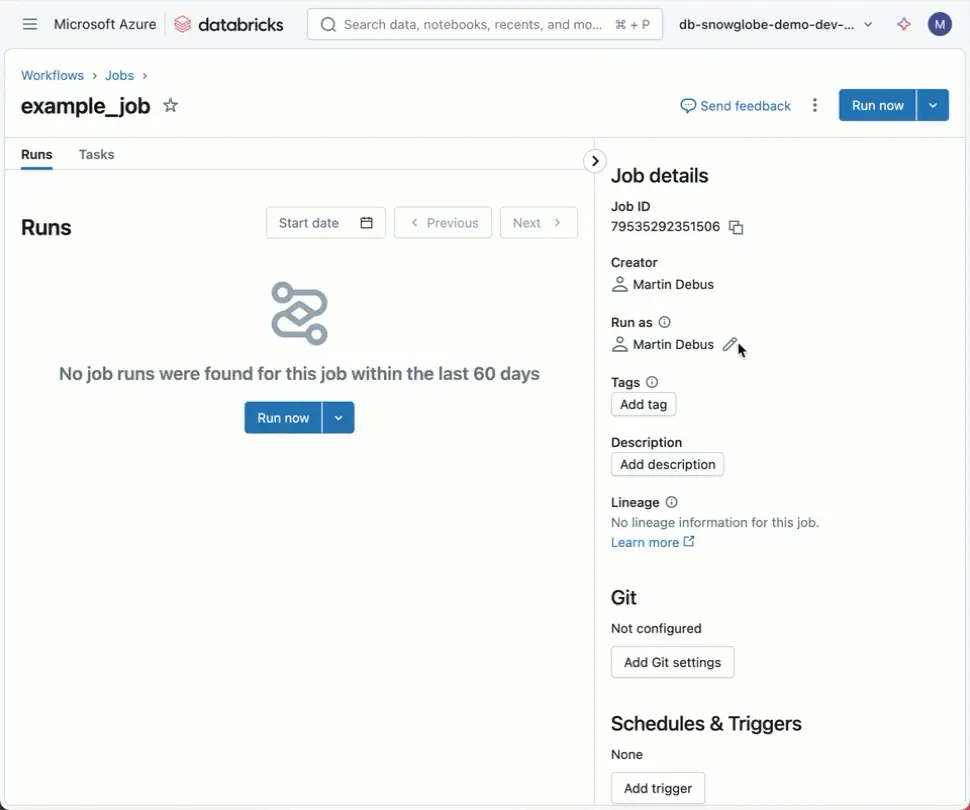970x810 pixels.
Task: Click the Add trigger button
Action: pyautogui.click(x=658, y=788)
